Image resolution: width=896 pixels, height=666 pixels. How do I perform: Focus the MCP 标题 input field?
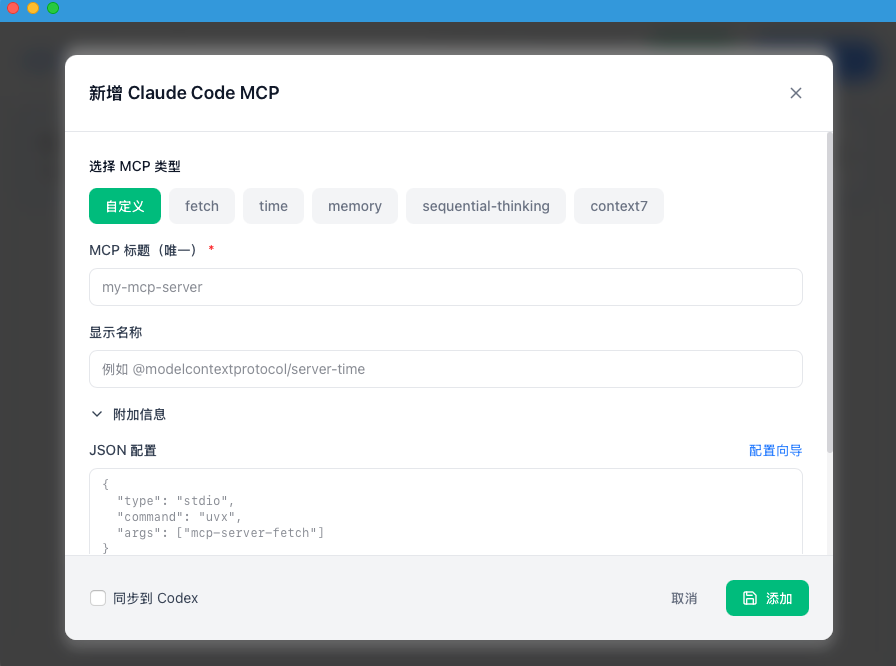[446, 287]
